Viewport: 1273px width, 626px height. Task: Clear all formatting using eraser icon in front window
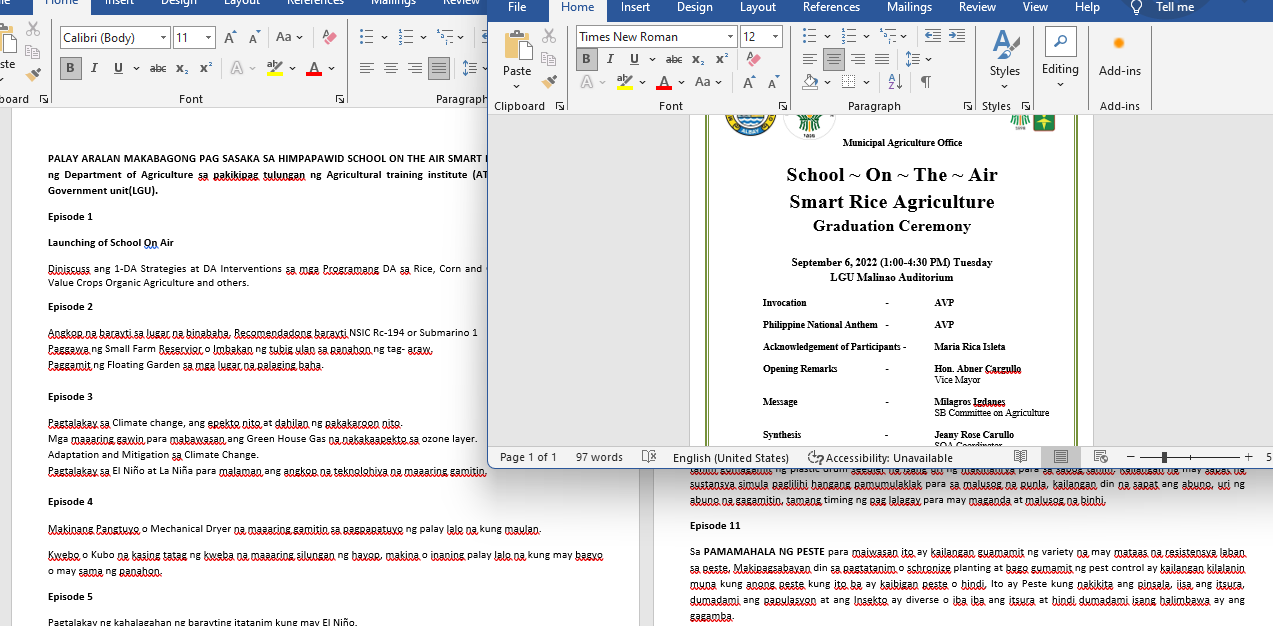click(x=754, y=59)
